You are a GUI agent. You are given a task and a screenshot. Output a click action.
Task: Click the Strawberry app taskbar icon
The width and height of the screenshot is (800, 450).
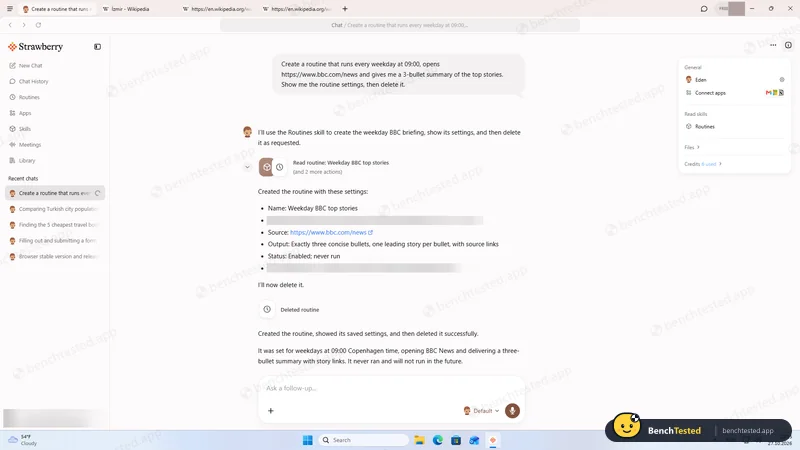point(493,440)
